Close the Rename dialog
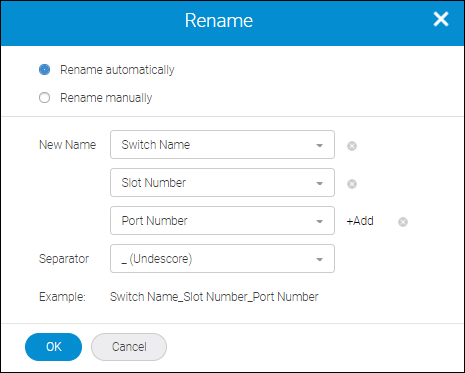Screen dimensions: 465x373 (441, 19)
